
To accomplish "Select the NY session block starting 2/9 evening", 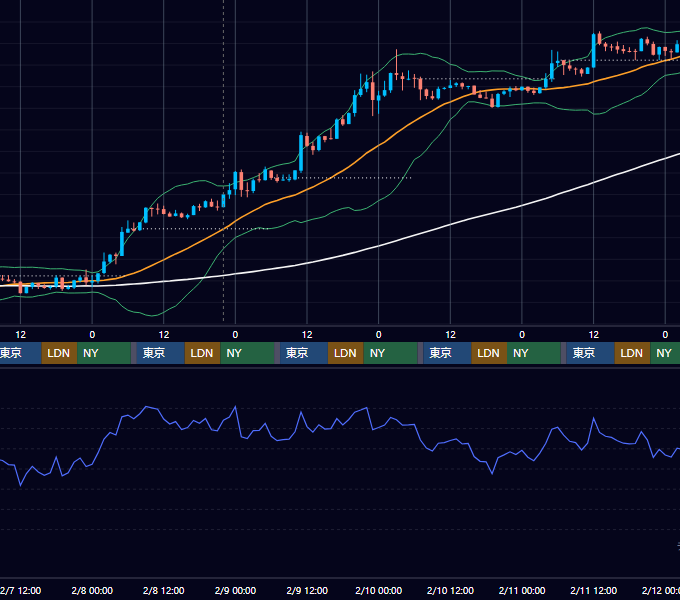I will (x=390, y=353).
